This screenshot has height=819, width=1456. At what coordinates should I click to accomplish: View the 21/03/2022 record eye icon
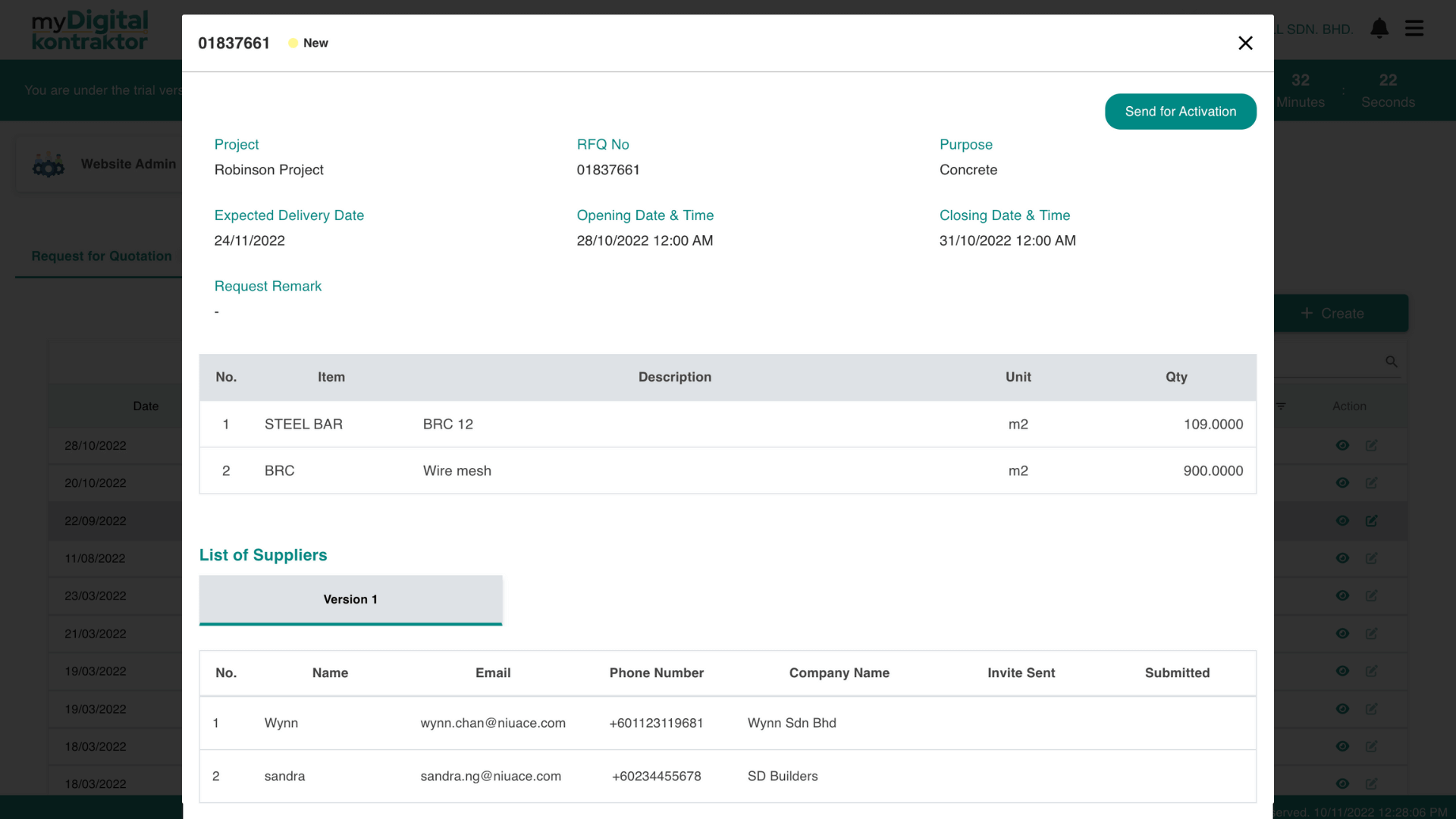coord(1342,633)
